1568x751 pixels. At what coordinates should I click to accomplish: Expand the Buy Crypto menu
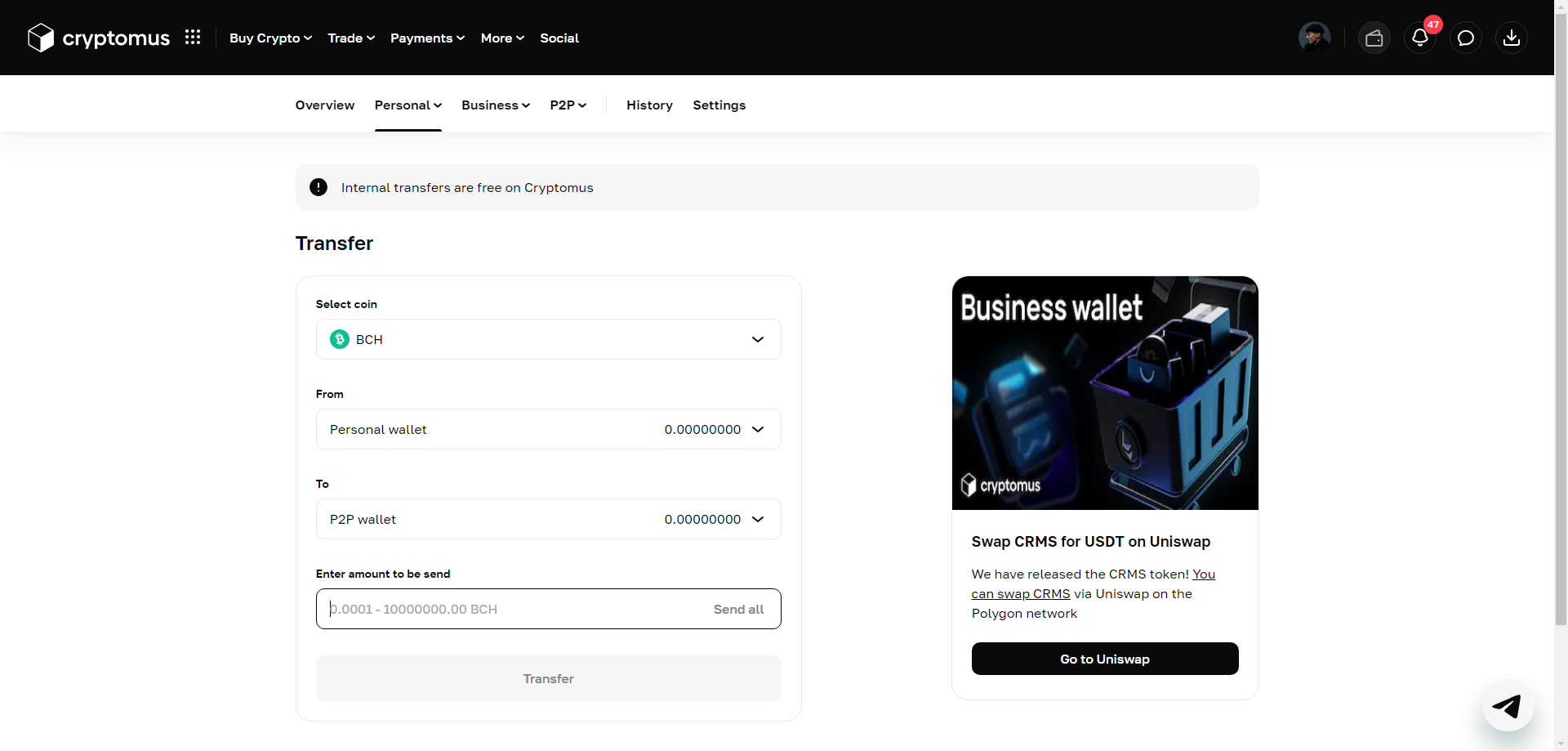[x=270, y=38]
